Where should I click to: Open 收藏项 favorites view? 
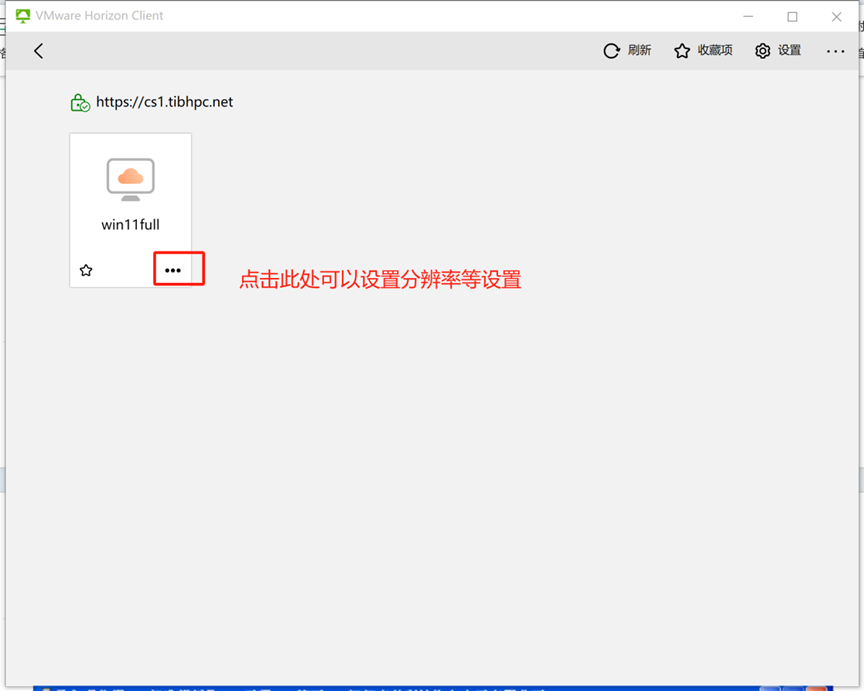(703, 51)
